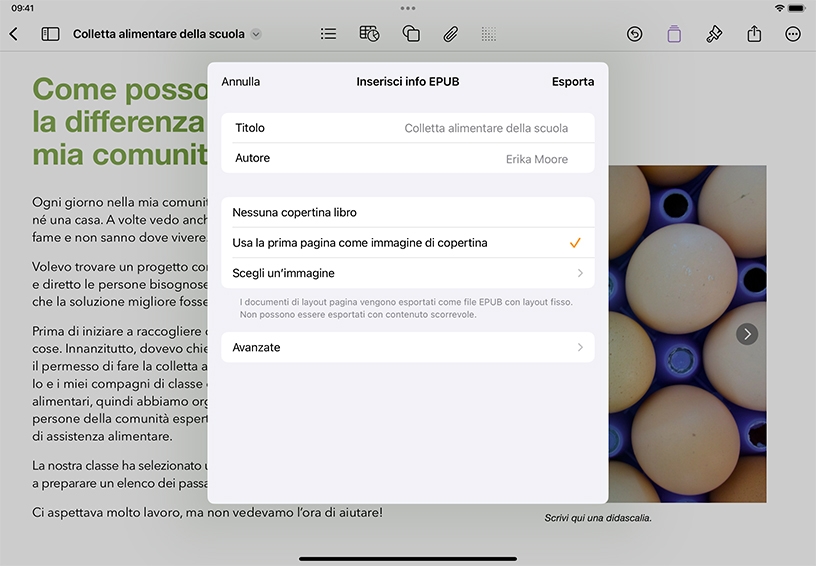Tap the green heading 'Come posso'
The width and height of the screenshot is (816, 567).
pyautogui.click(x=120, y=89)
